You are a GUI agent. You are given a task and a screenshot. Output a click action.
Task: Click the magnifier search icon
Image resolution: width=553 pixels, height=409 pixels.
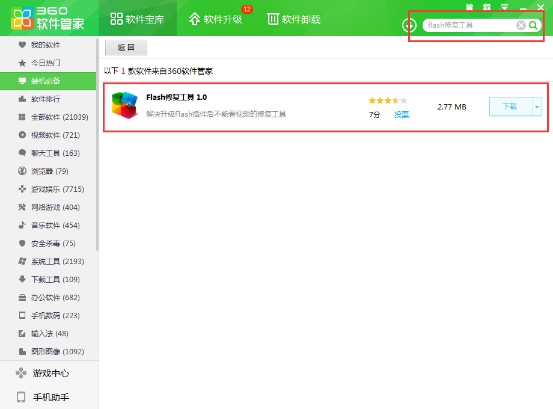pyautogui.click(x=533, y=25)
